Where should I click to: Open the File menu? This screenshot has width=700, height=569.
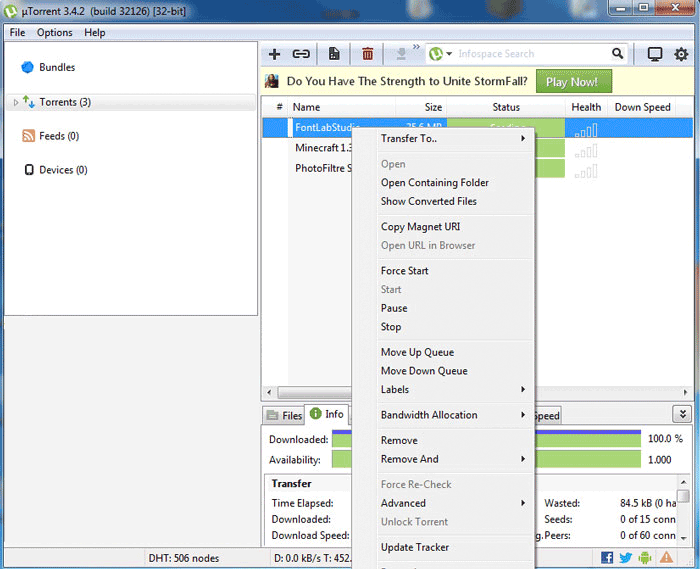(17, 33)
